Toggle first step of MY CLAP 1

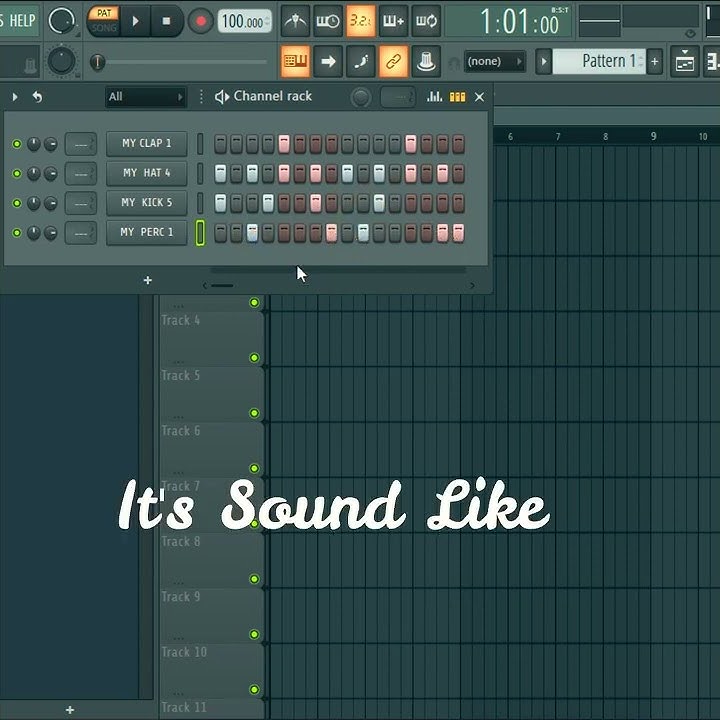coord(220,144)
